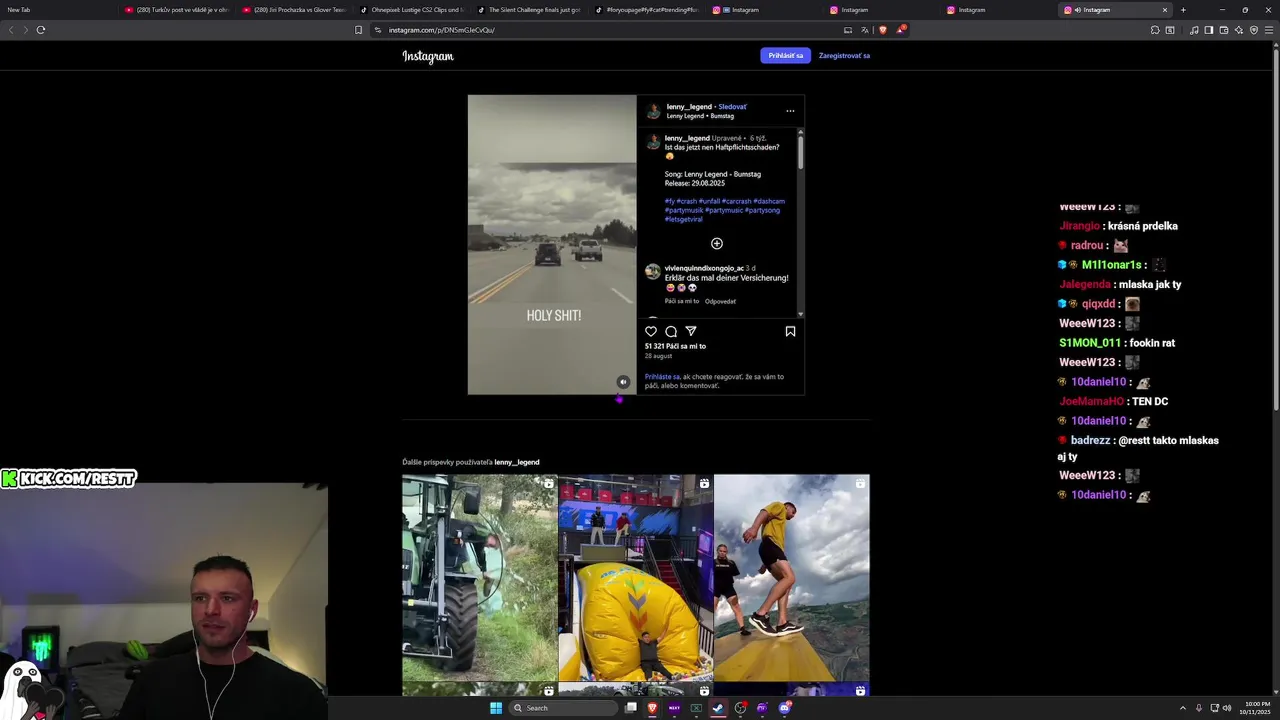
Task: Open the clock showing 10:00 PM
Action: 1257,708
